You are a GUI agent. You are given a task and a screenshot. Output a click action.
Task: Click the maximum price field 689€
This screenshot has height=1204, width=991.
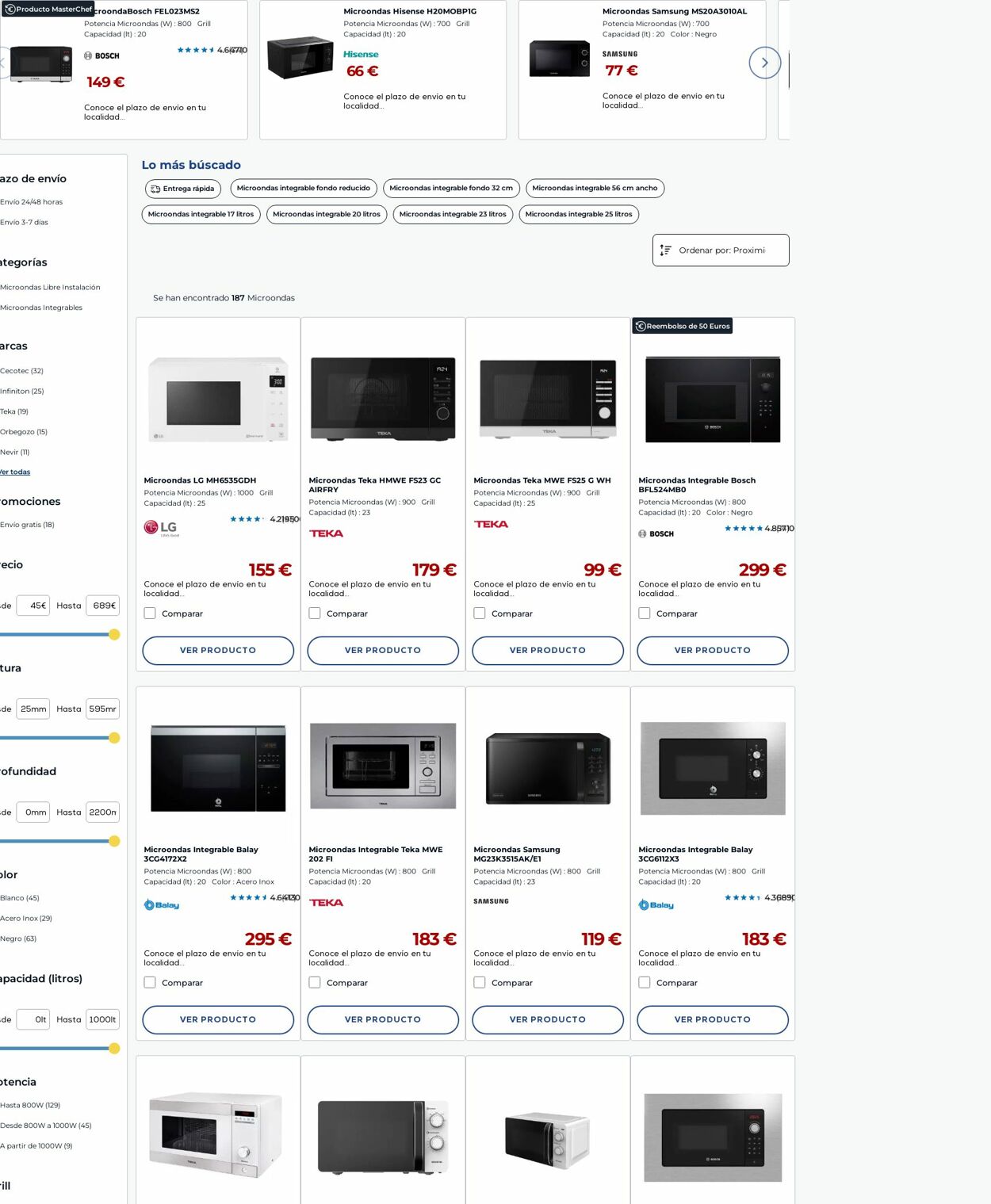(x=103, y=606)
